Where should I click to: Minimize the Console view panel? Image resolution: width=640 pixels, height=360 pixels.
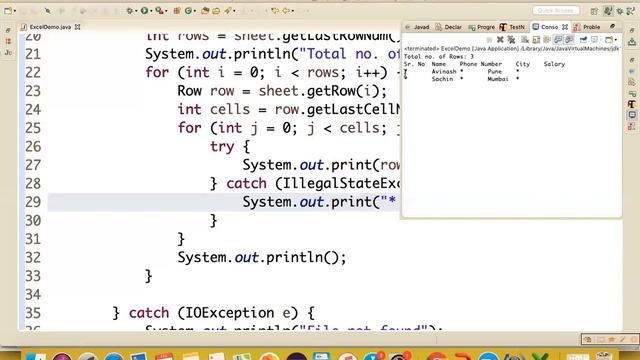pos(612,27)
